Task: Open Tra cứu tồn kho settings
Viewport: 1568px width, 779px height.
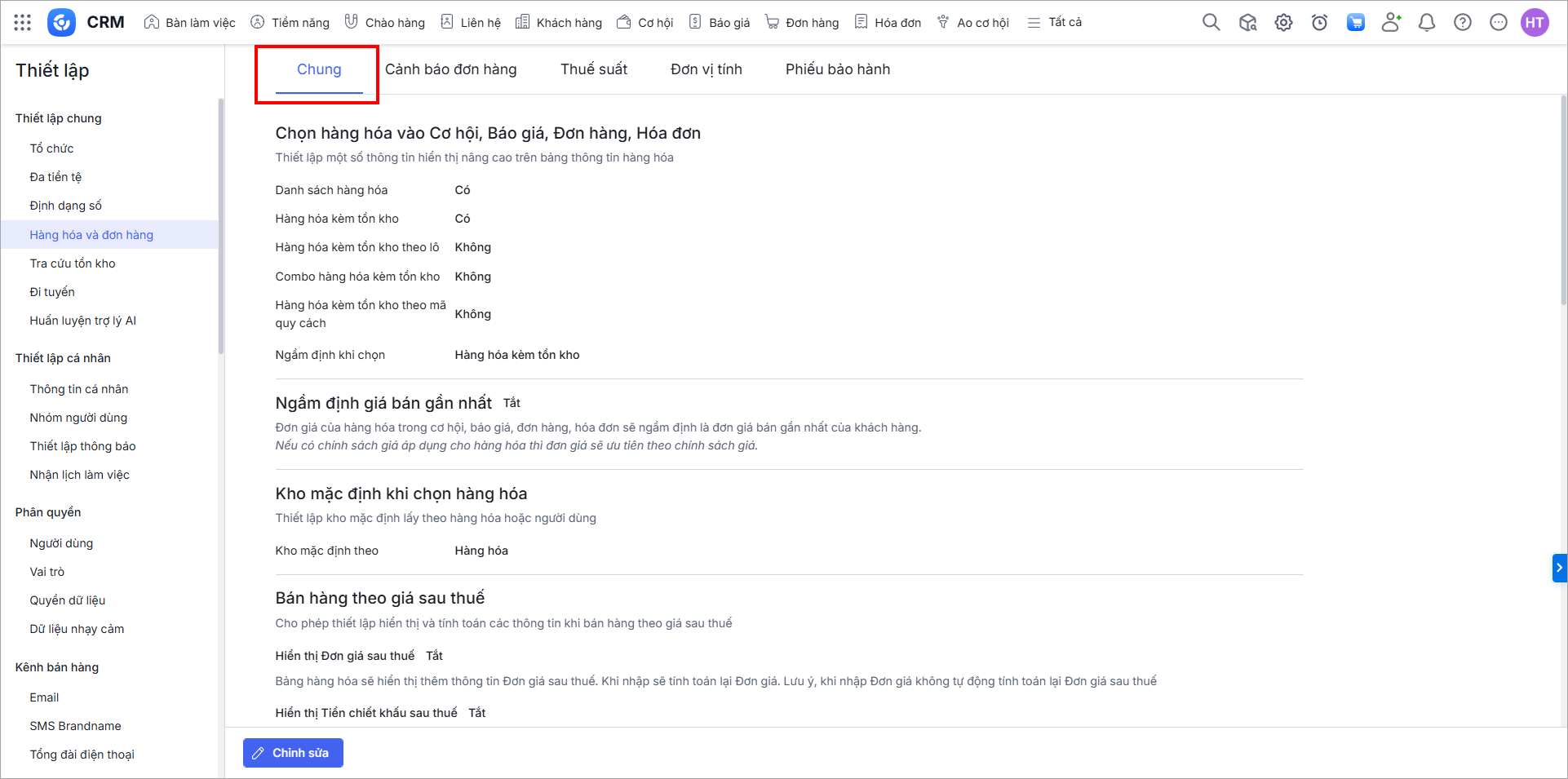Action: 73,263
